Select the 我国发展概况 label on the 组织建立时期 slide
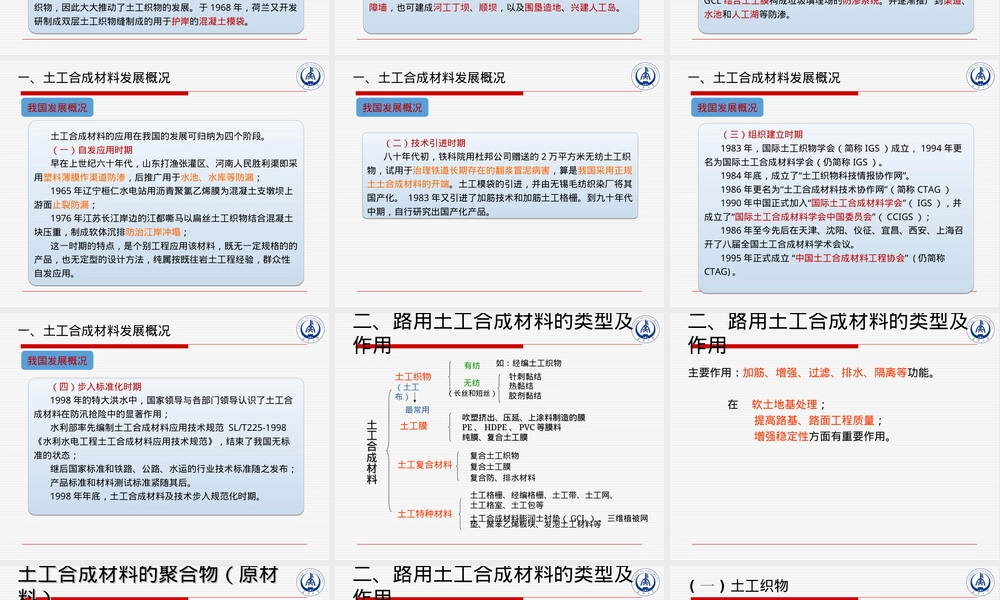 (727, 108)
